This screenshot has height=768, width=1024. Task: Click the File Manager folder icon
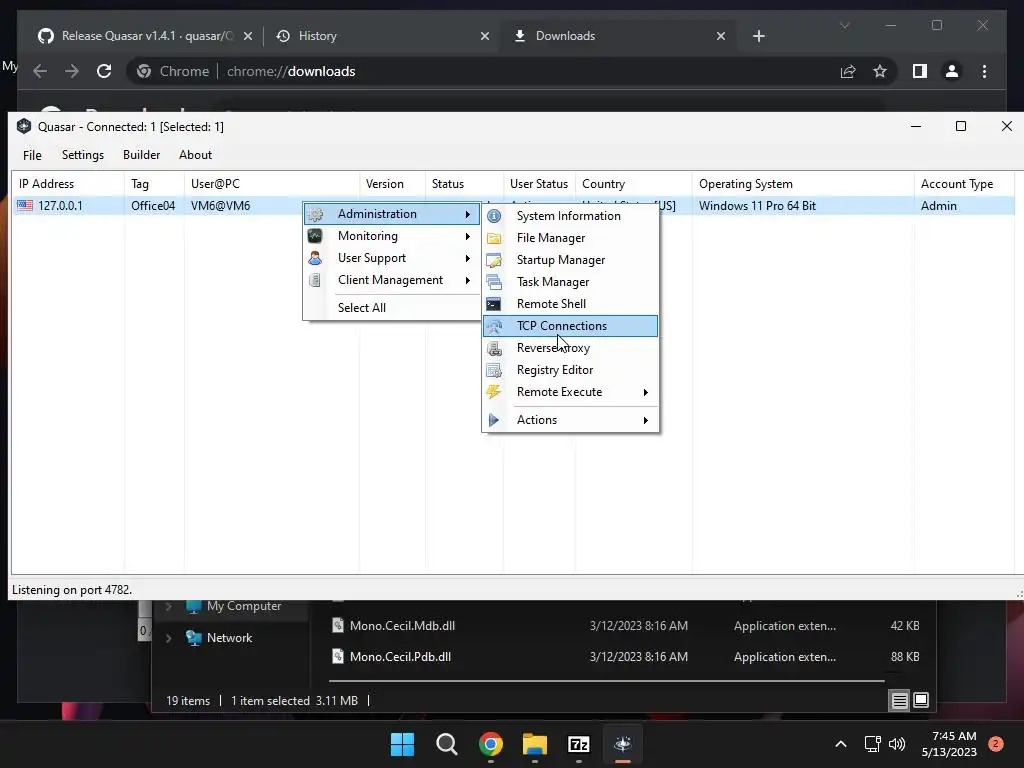pyautogui.click(x=494, y=238)
